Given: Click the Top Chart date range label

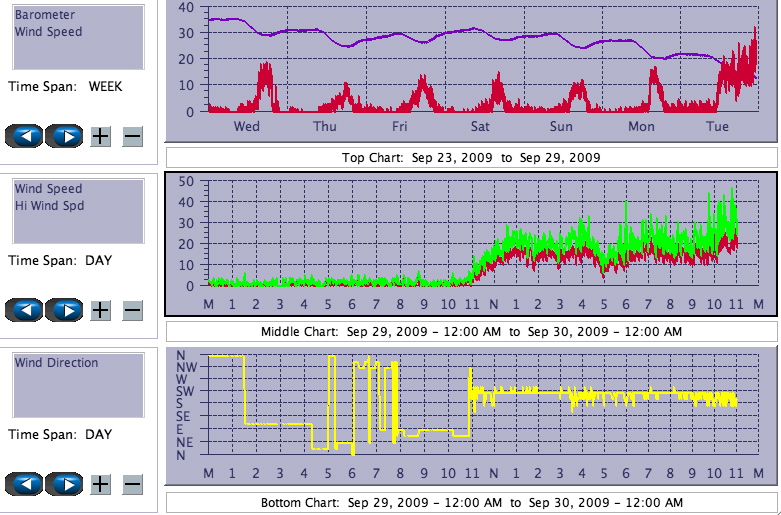Looking at the screenshot, I should pos(470,158).
